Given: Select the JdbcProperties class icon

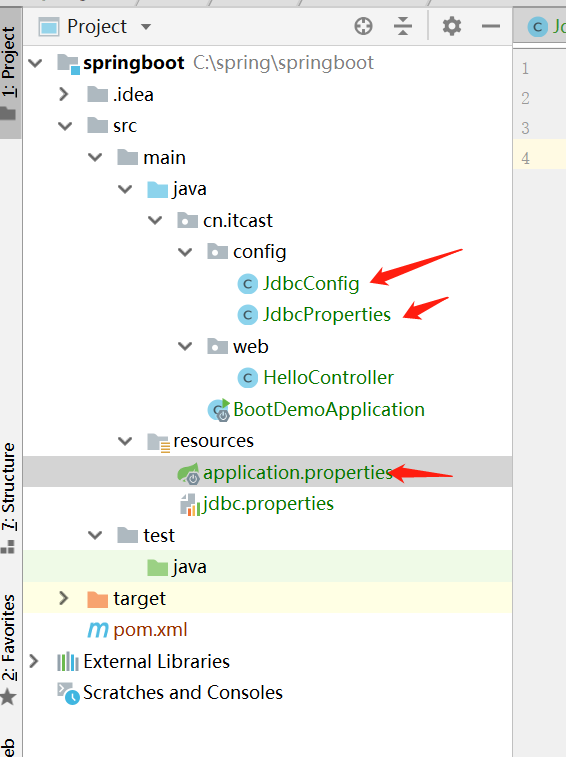Looking at the screenshot, I should [248, 315].
